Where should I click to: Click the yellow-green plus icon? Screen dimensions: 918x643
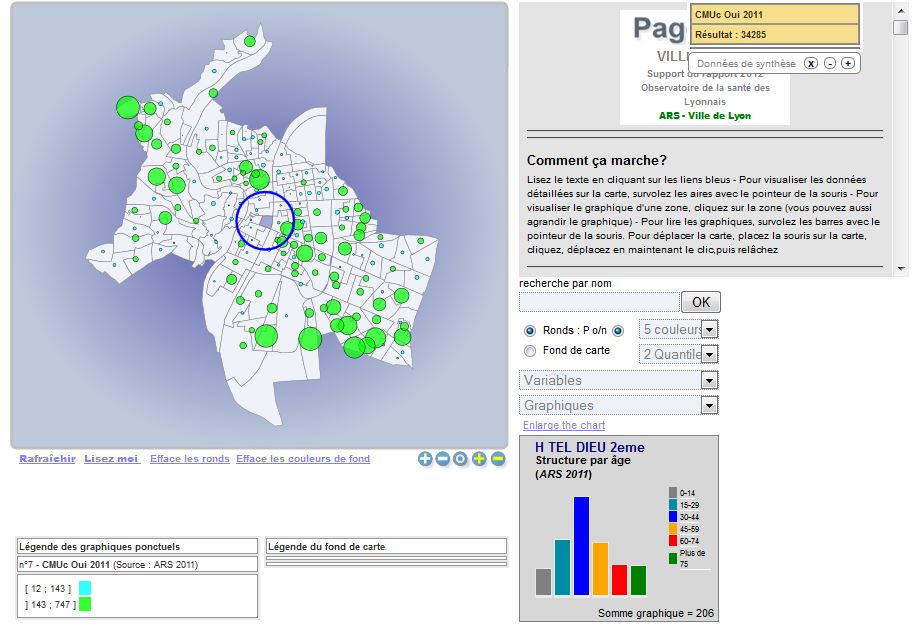(x=479, y=459)
